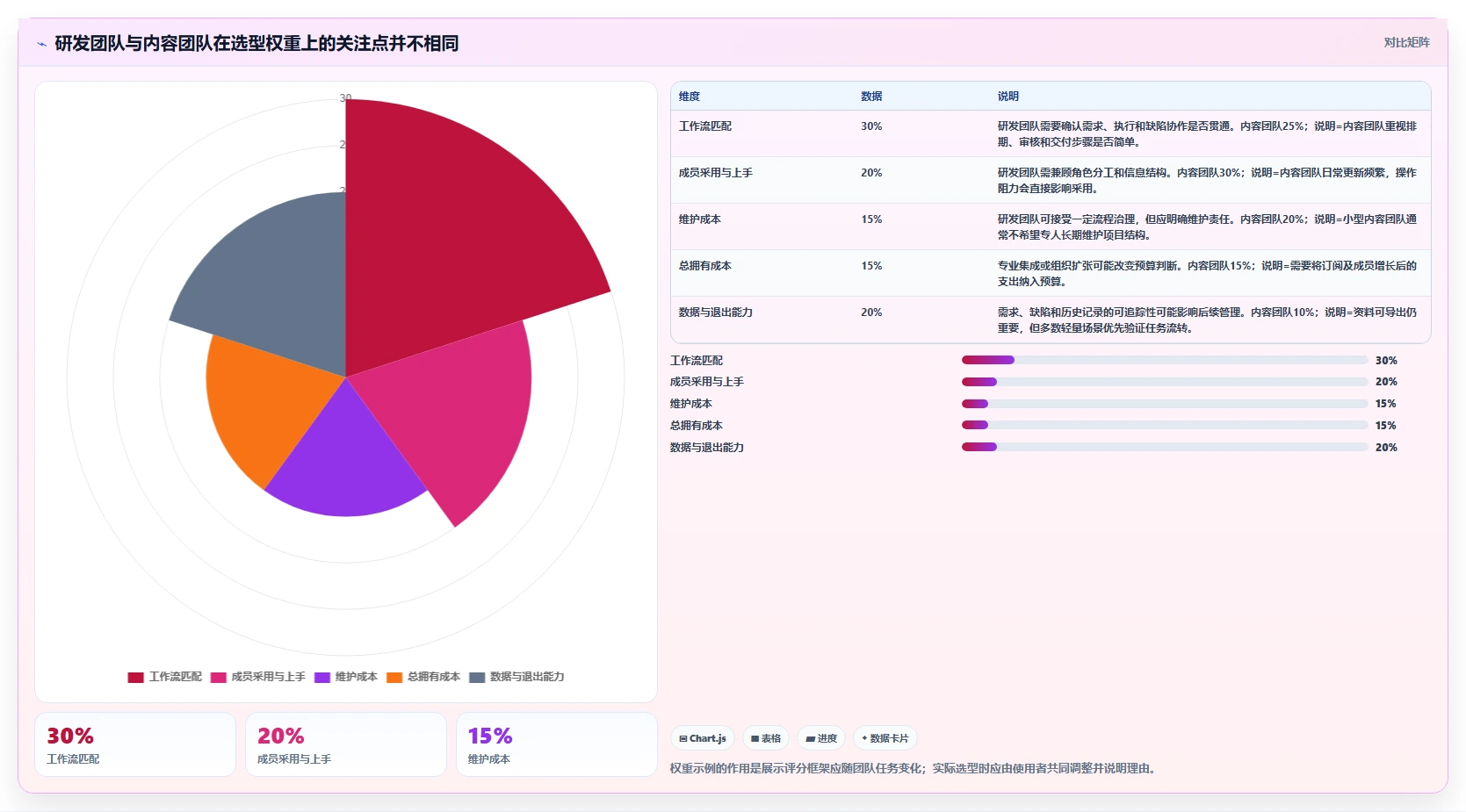
Task: Click the 15% value in the table's 维护成本 row
Action: tap(871, 219)
